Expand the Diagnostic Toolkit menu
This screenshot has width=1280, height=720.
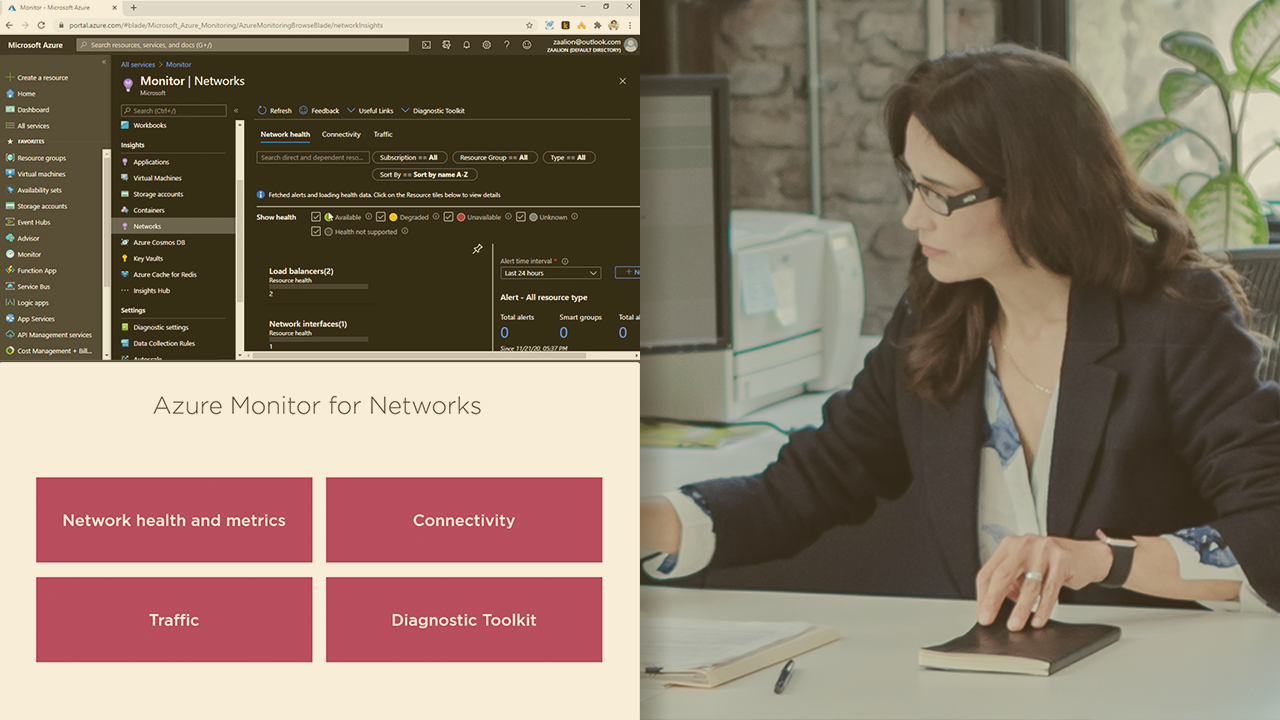point(432,111)
